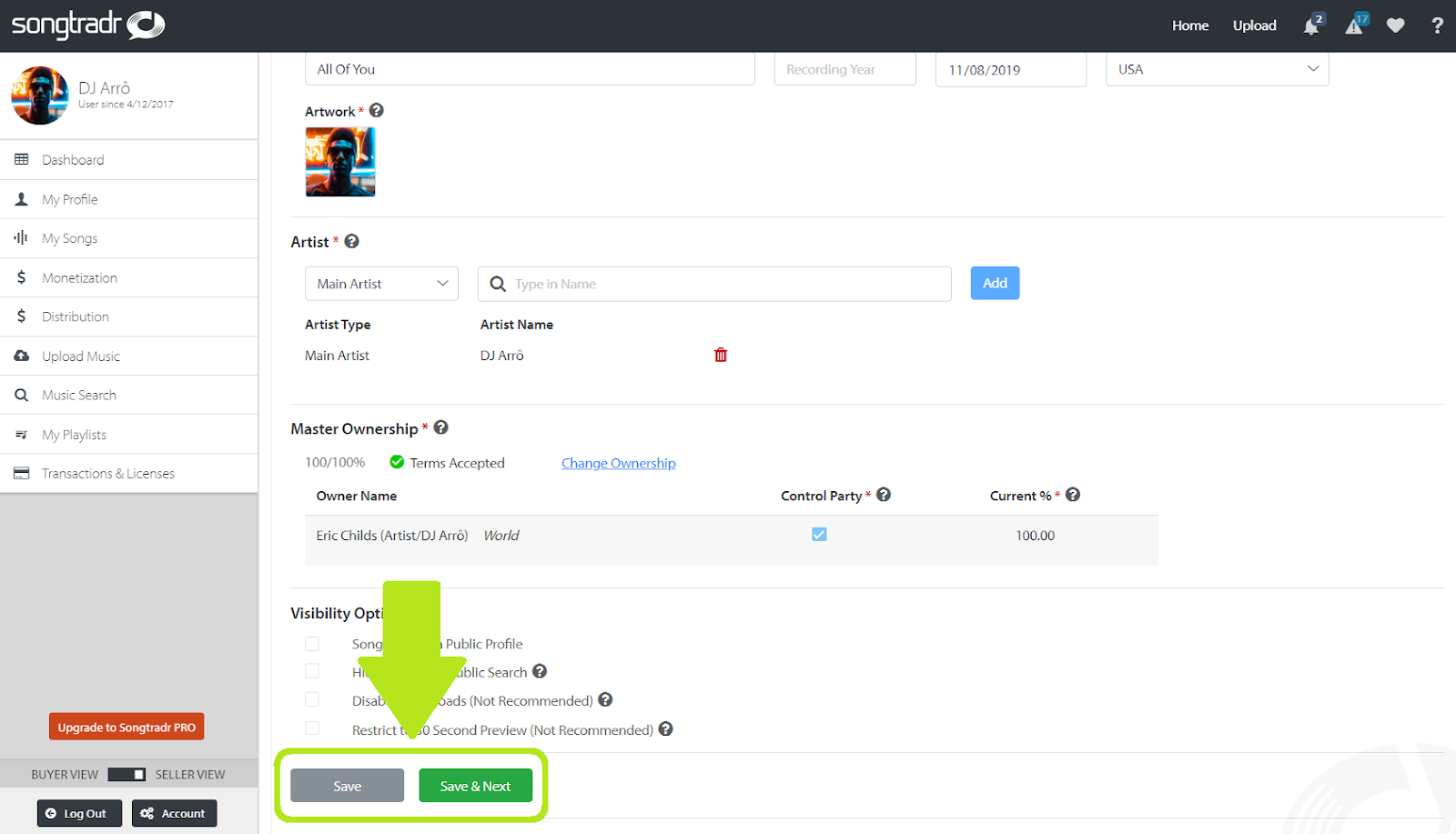This screenshot has height=834, width=1456.
Task: Check the Disable Downloads option
Action: [312, 699]
